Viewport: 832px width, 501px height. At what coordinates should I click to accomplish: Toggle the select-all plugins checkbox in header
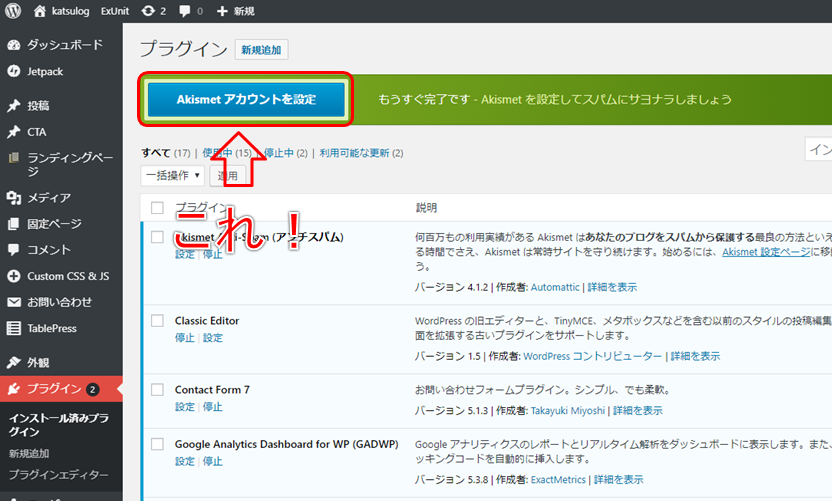(157, 208)
